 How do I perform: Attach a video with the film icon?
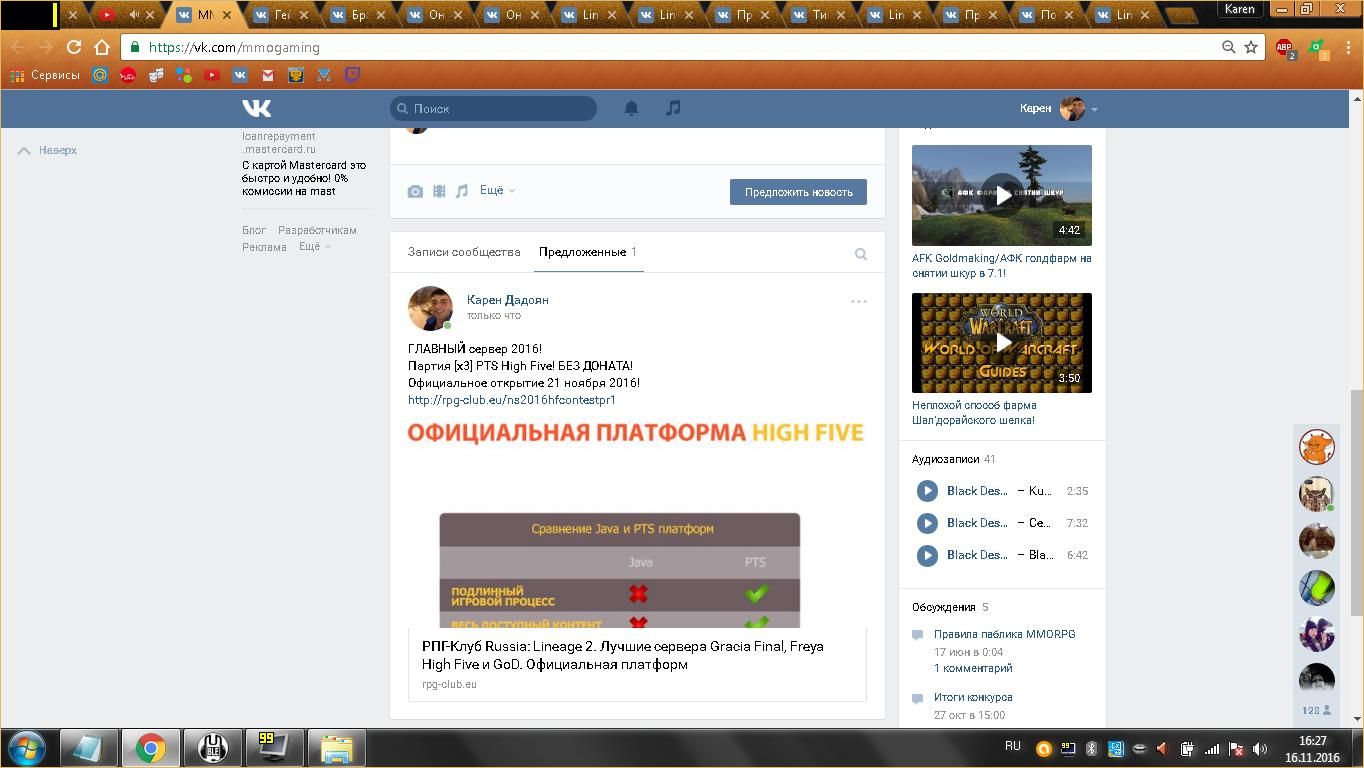click(439, 191)
